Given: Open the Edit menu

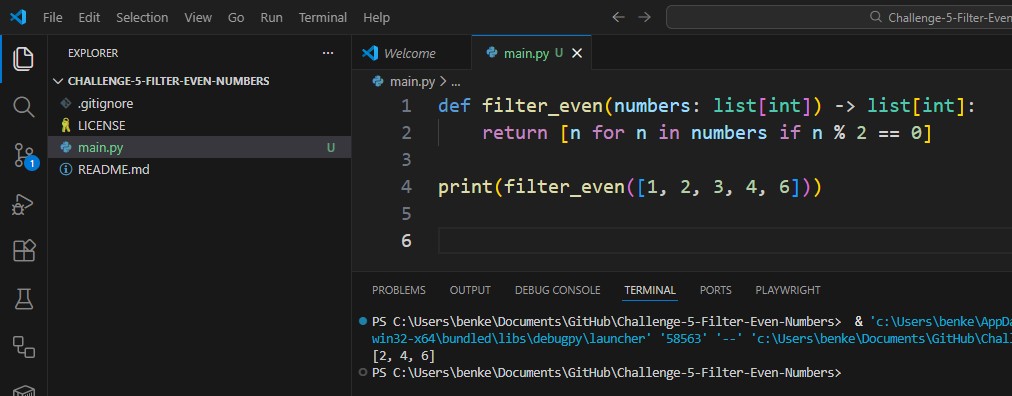Looking at the screenshot, I should pos(89,17).
